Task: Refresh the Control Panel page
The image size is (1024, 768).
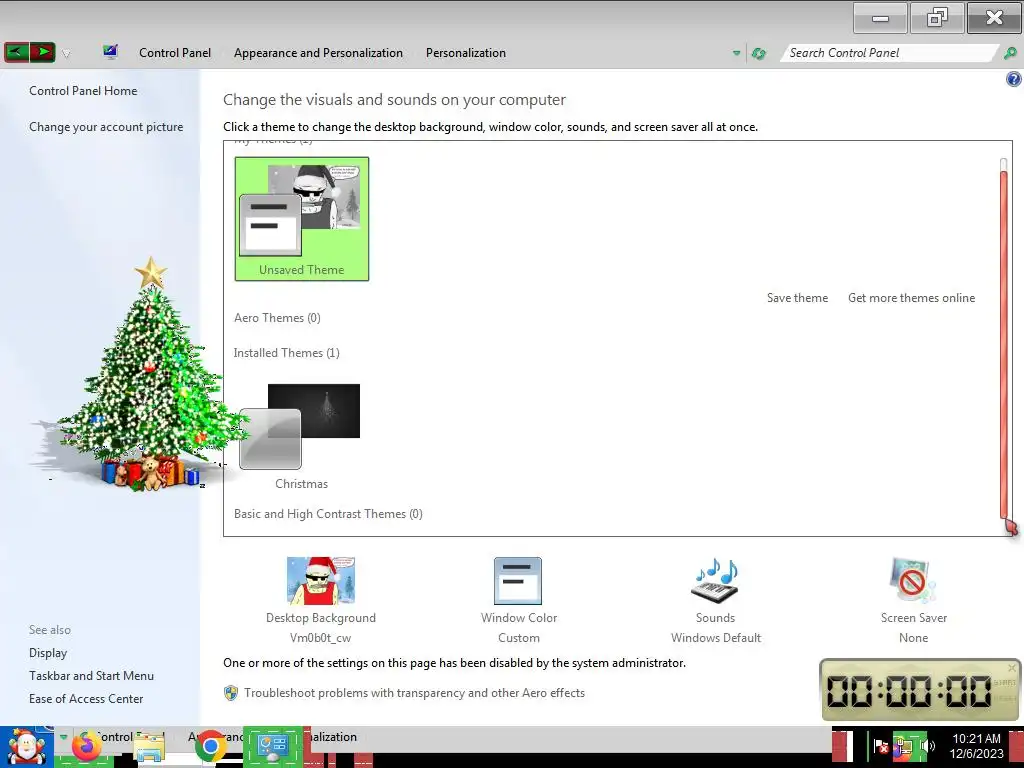Action: 758,53
